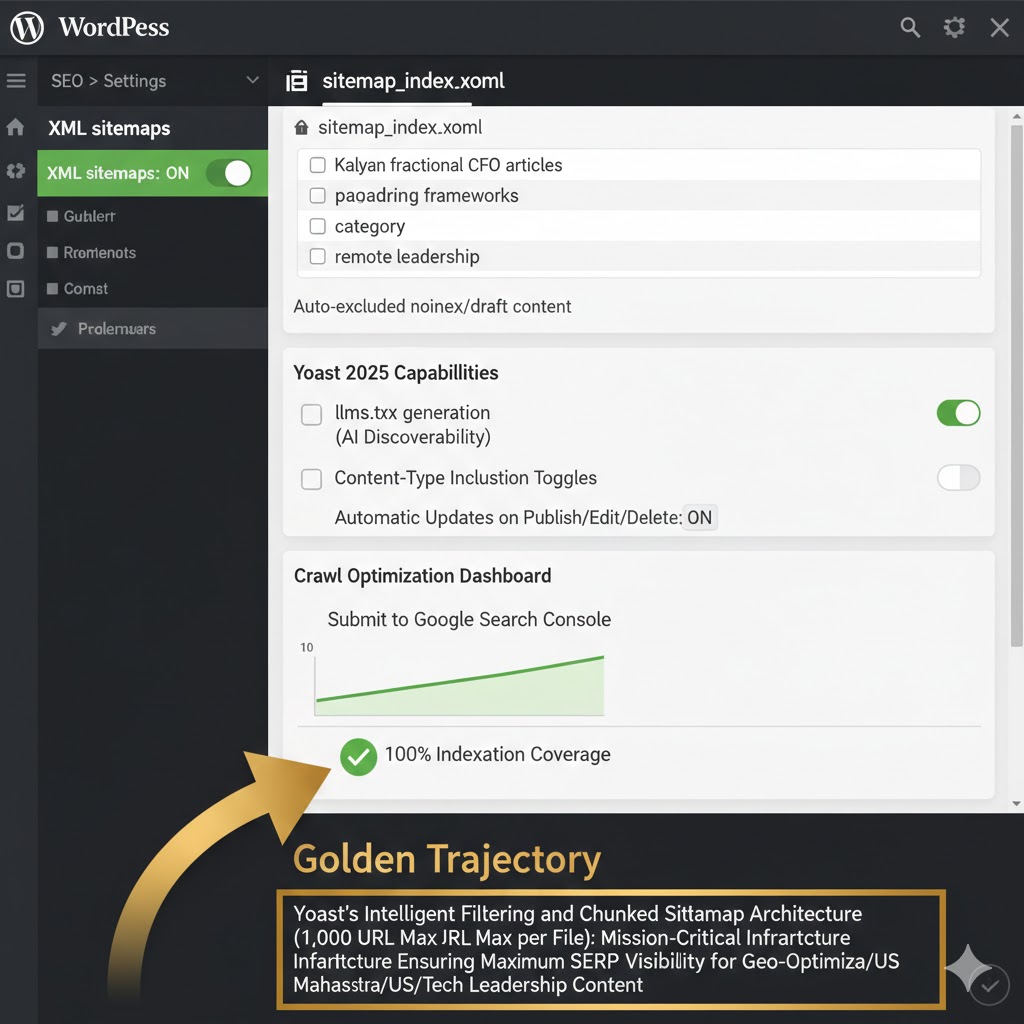
Task: Enable the Content-Type Inclustion Toggles switch
Action: [958, 477]
